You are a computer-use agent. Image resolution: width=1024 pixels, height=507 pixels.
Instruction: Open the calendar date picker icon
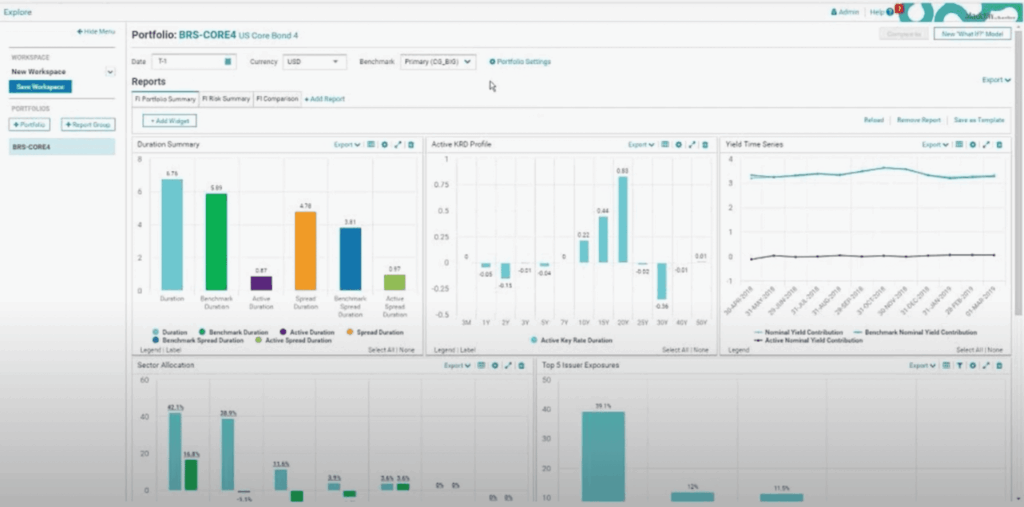click(228, 62)
